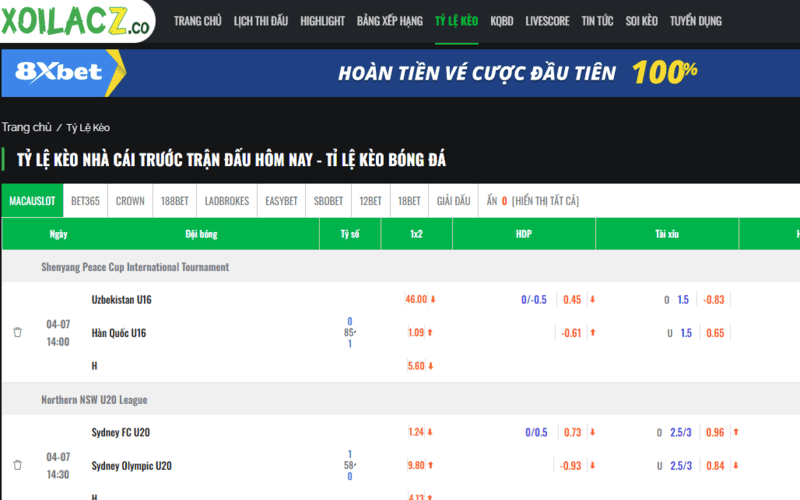800x500 pixels.
Task: Open KQBD menu item
Action: coord(502,21)
